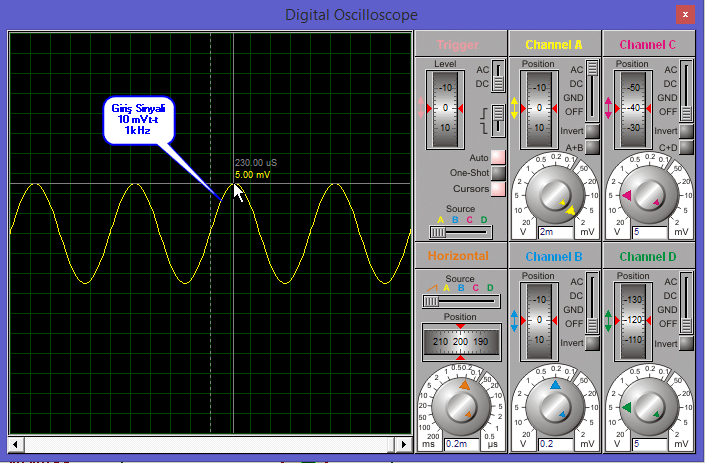Click the yellow Channel A position arrow

[x=515, y=107]
